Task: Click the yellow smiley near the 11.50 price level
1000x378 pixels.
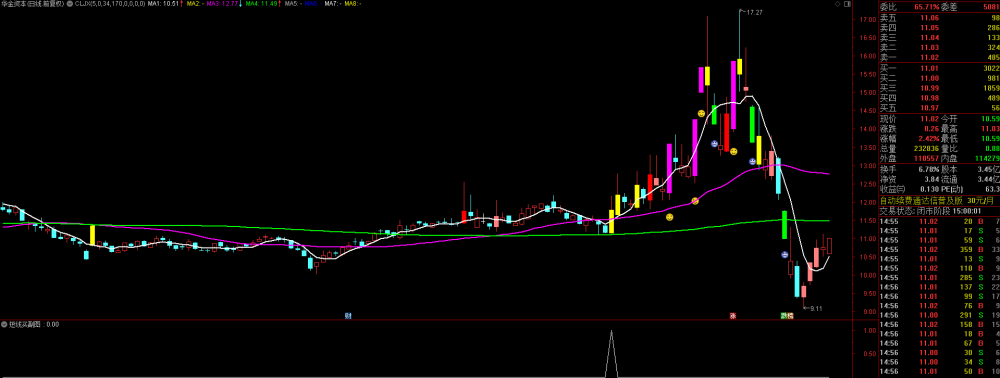Action: 669,217
